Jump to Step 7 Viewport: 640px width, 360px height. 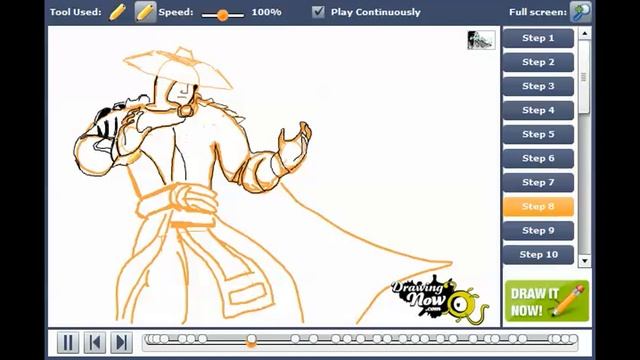(x=538, y=182)
